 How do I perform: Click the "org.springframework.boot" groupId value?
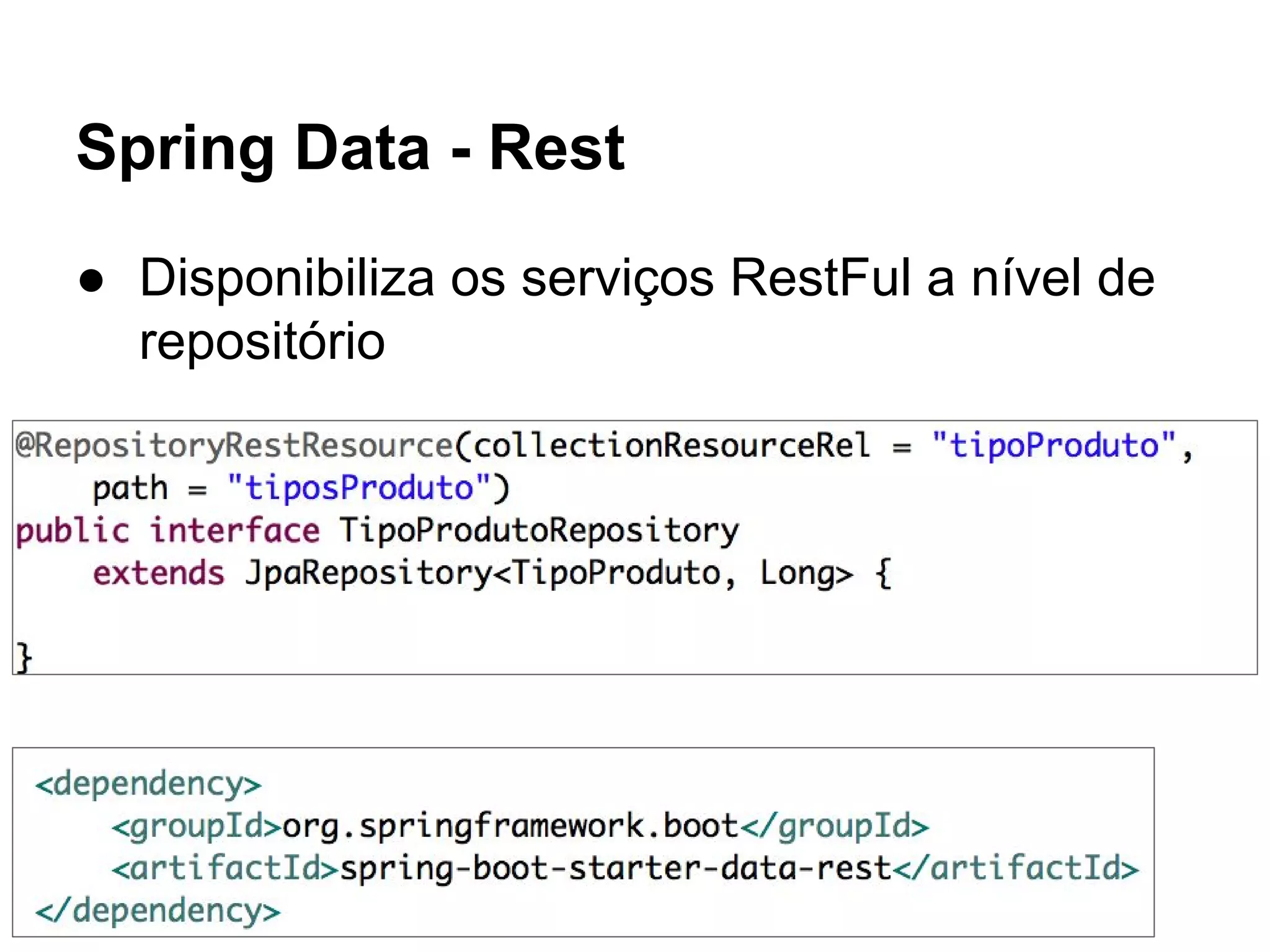coord(510,826)
